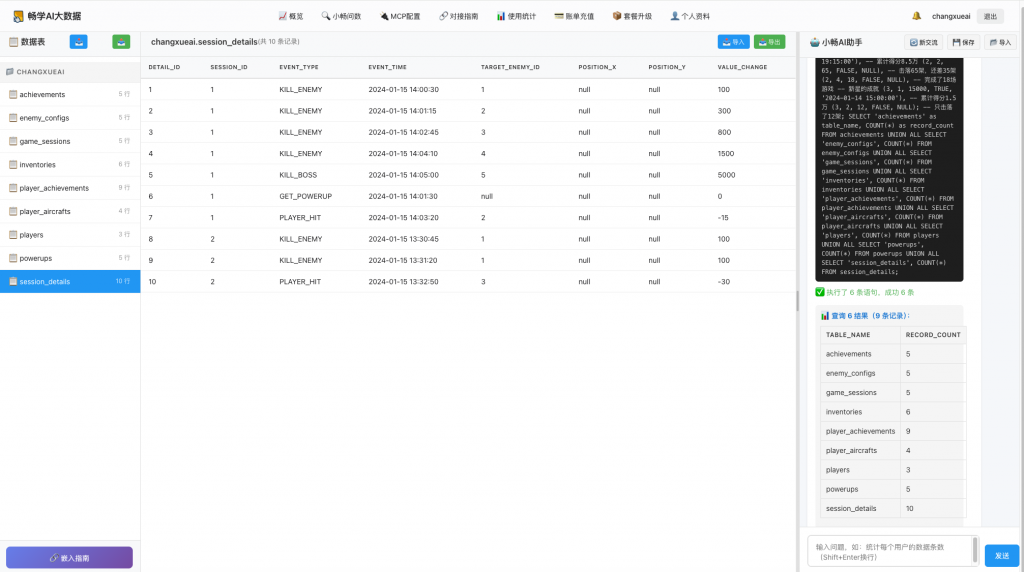Click 保存 save button in the AI assistant
1024x572 pixels.
point(963,42)
